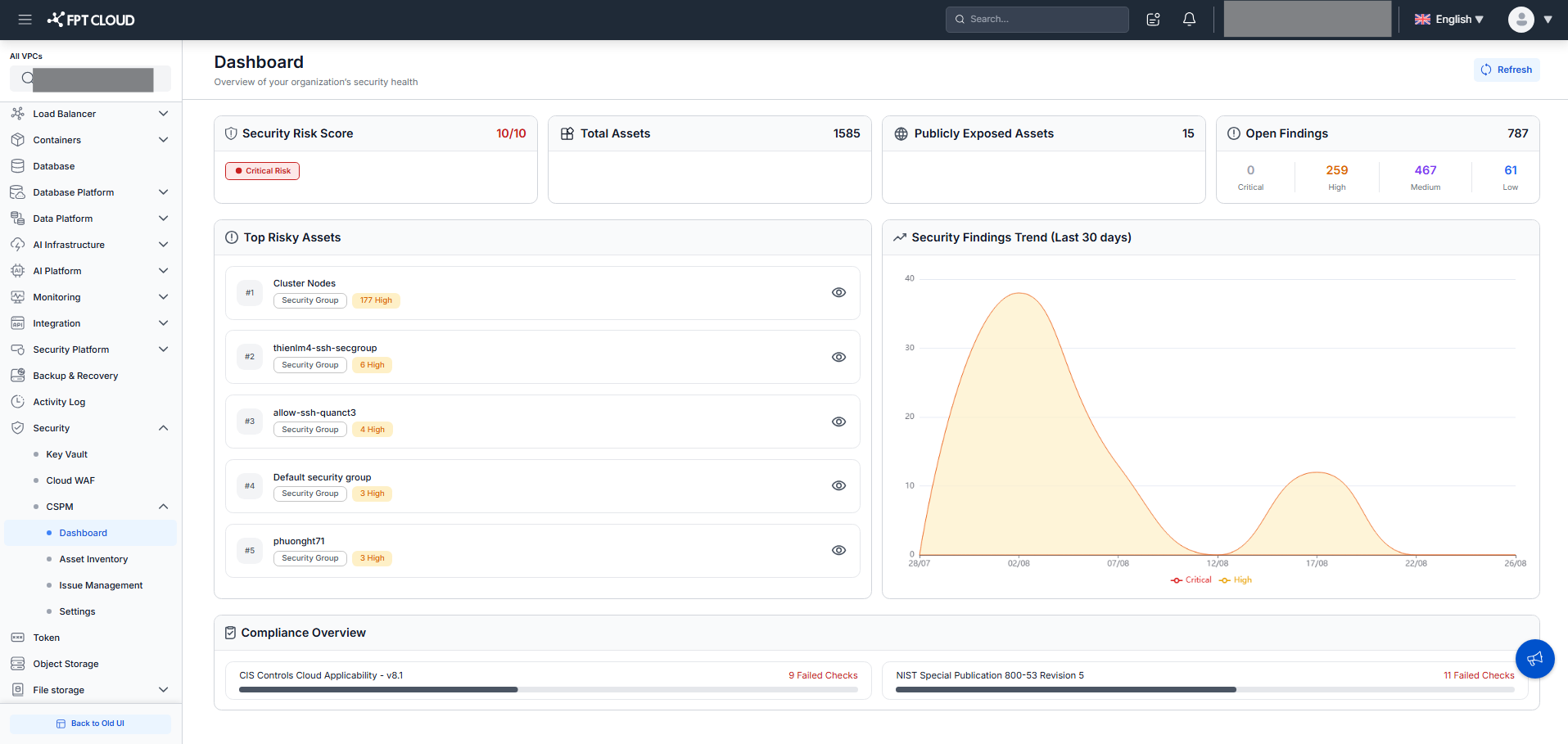Click the AI Infrastructure icon

pos(17,245)
